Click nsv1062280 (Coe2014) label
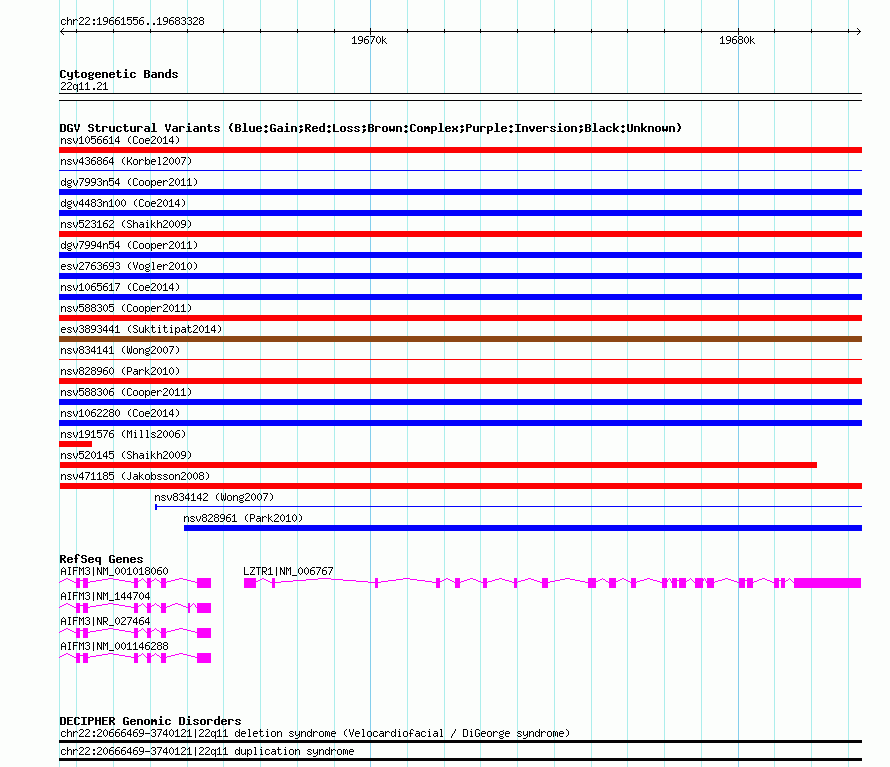The height and width of the screenshot is (767, 890). click(120, 413)
